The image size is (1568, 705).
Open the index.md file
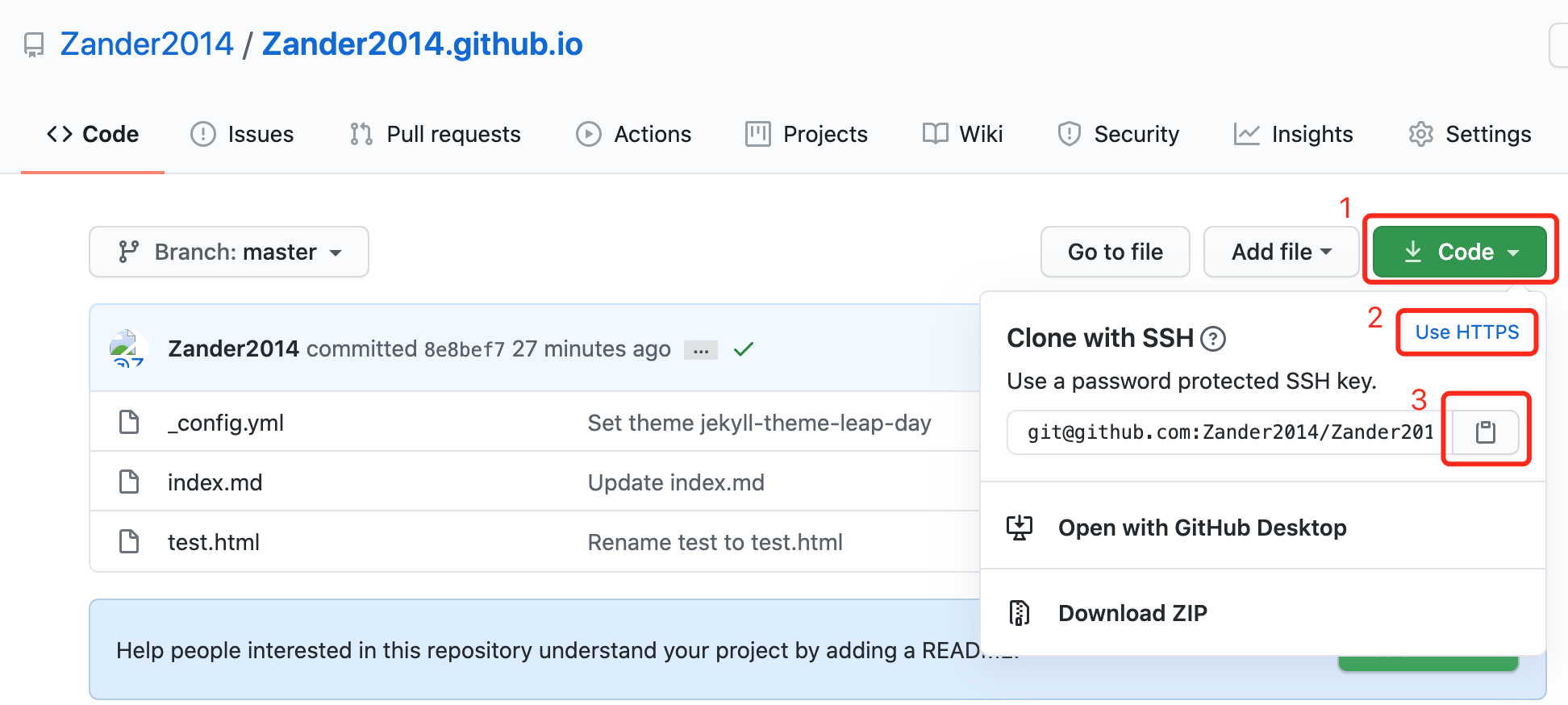click(x=215, y=482)
